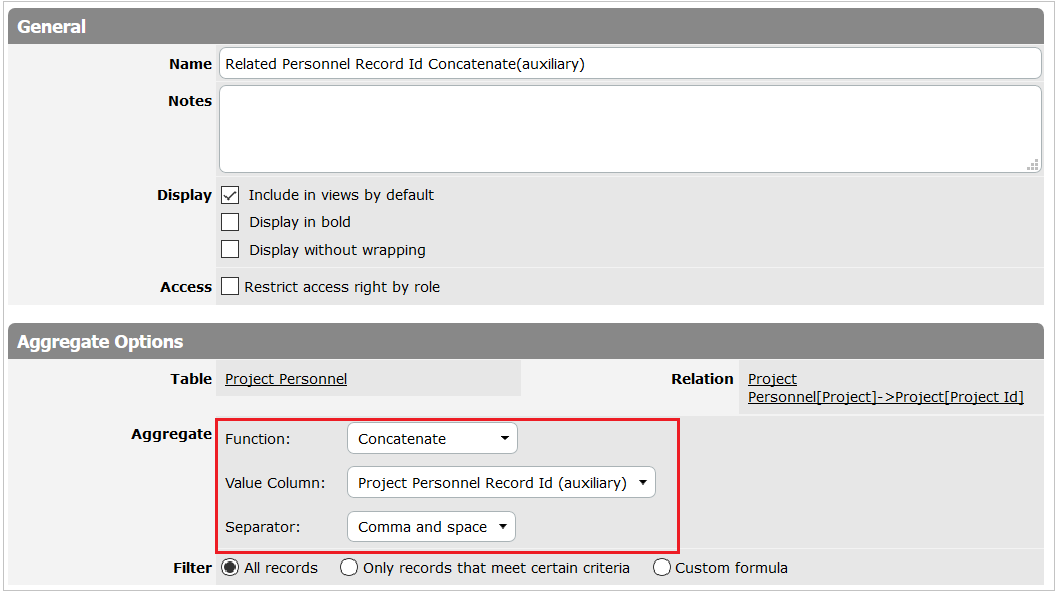Screen dimensions: 1056x593
Task: Open the Function dropdown showing Concatenate
Action: 432,439
